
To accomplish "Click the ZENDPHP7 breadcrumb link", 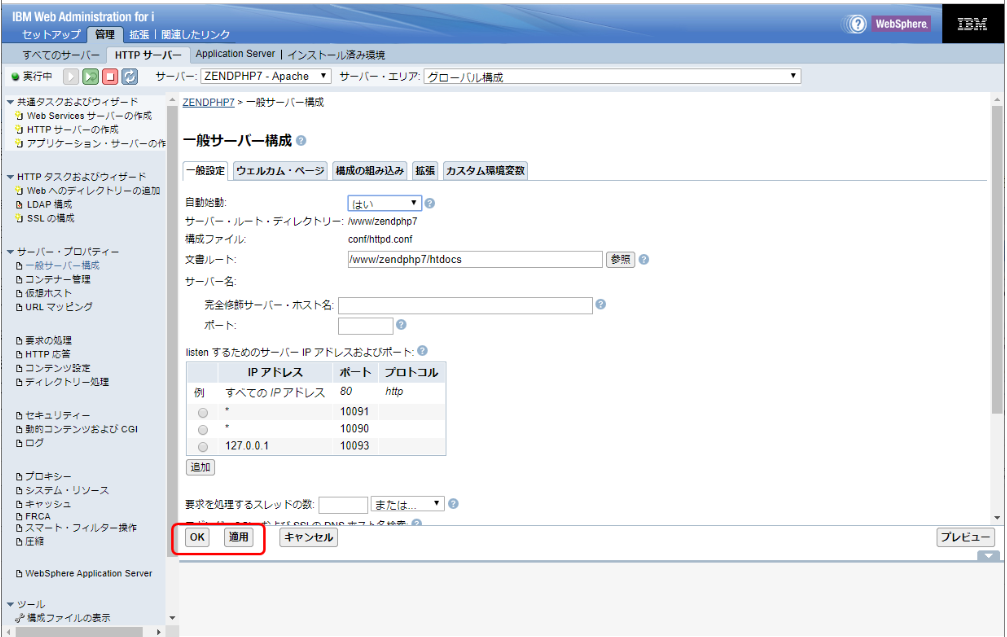I will coord(209,103).
